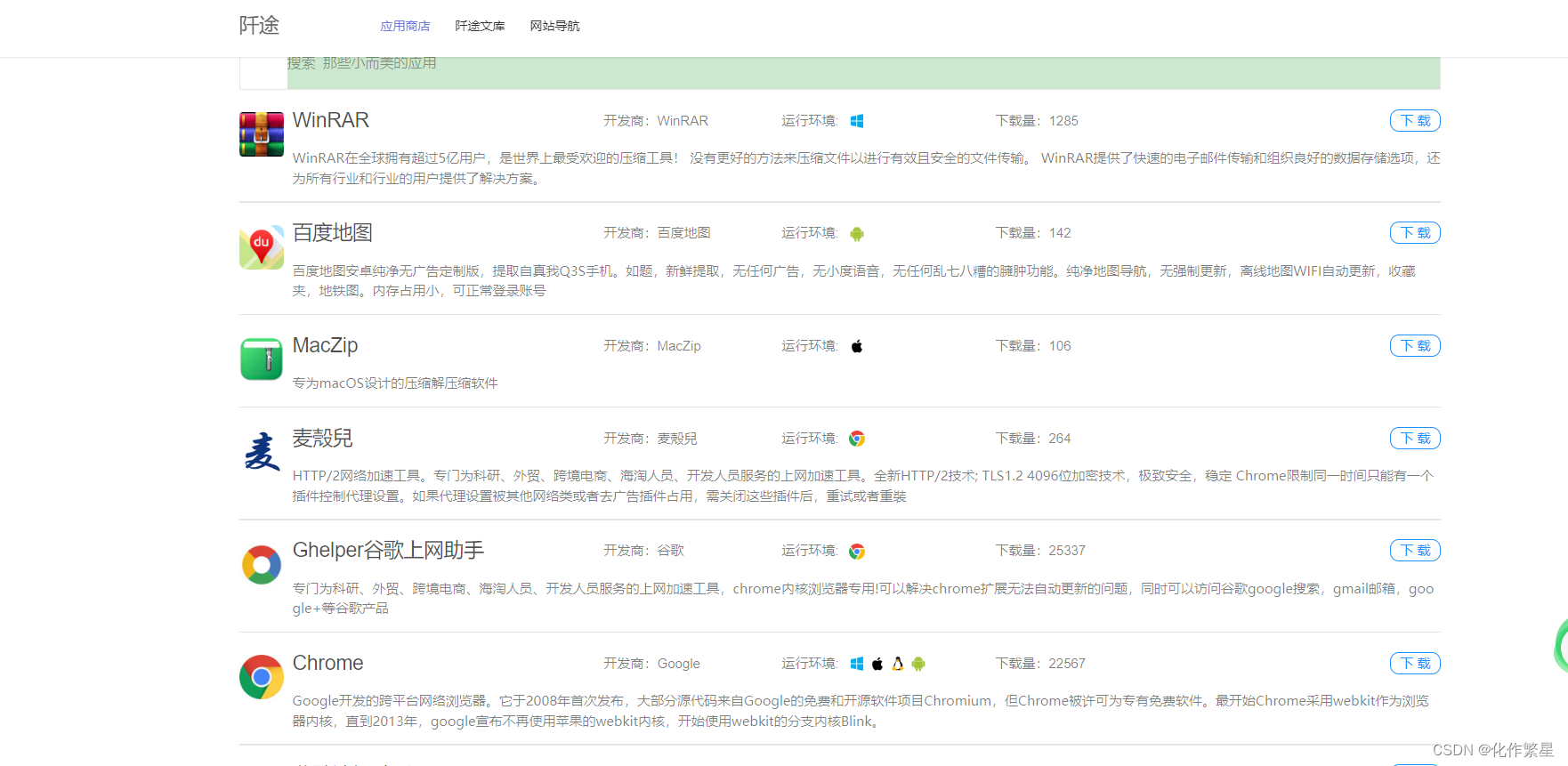Open the 麦殼兒 title link
Image resolution: width=1568 pixels, height=766 pixels.
coord(323,438)
